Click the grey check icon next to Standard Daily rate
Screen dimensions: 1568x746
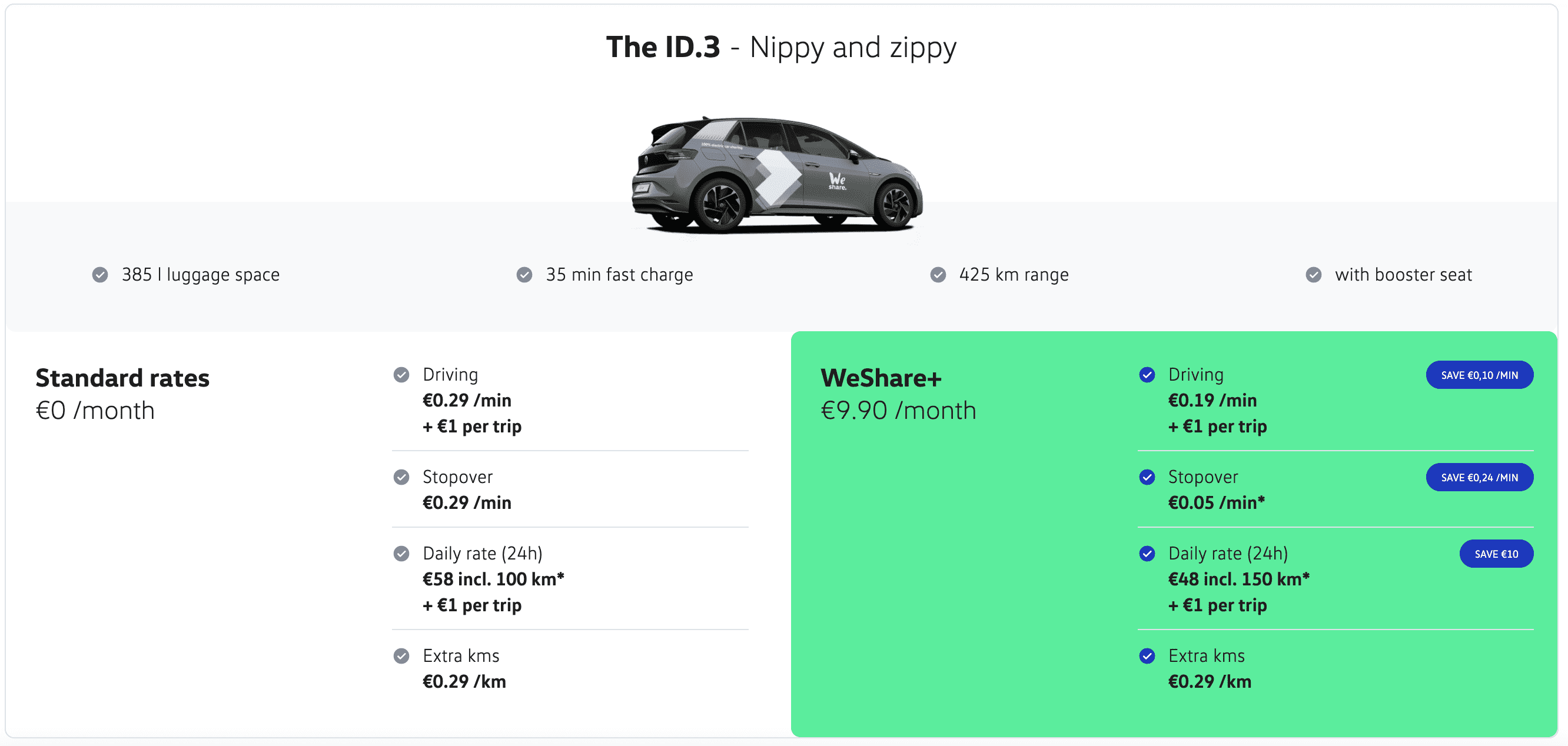coord(401,554)
